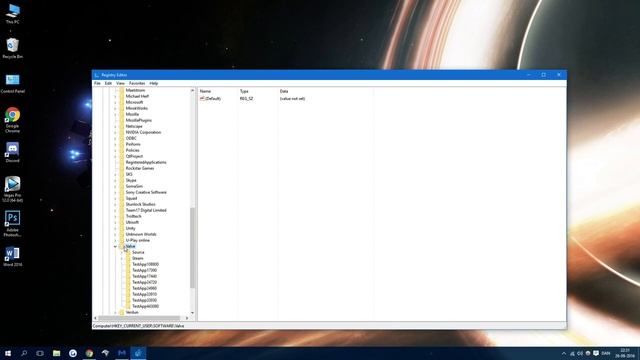Open the Control Panel desktop icon
This screenshot has width=640, height=360.
click(x=13, y=83)
